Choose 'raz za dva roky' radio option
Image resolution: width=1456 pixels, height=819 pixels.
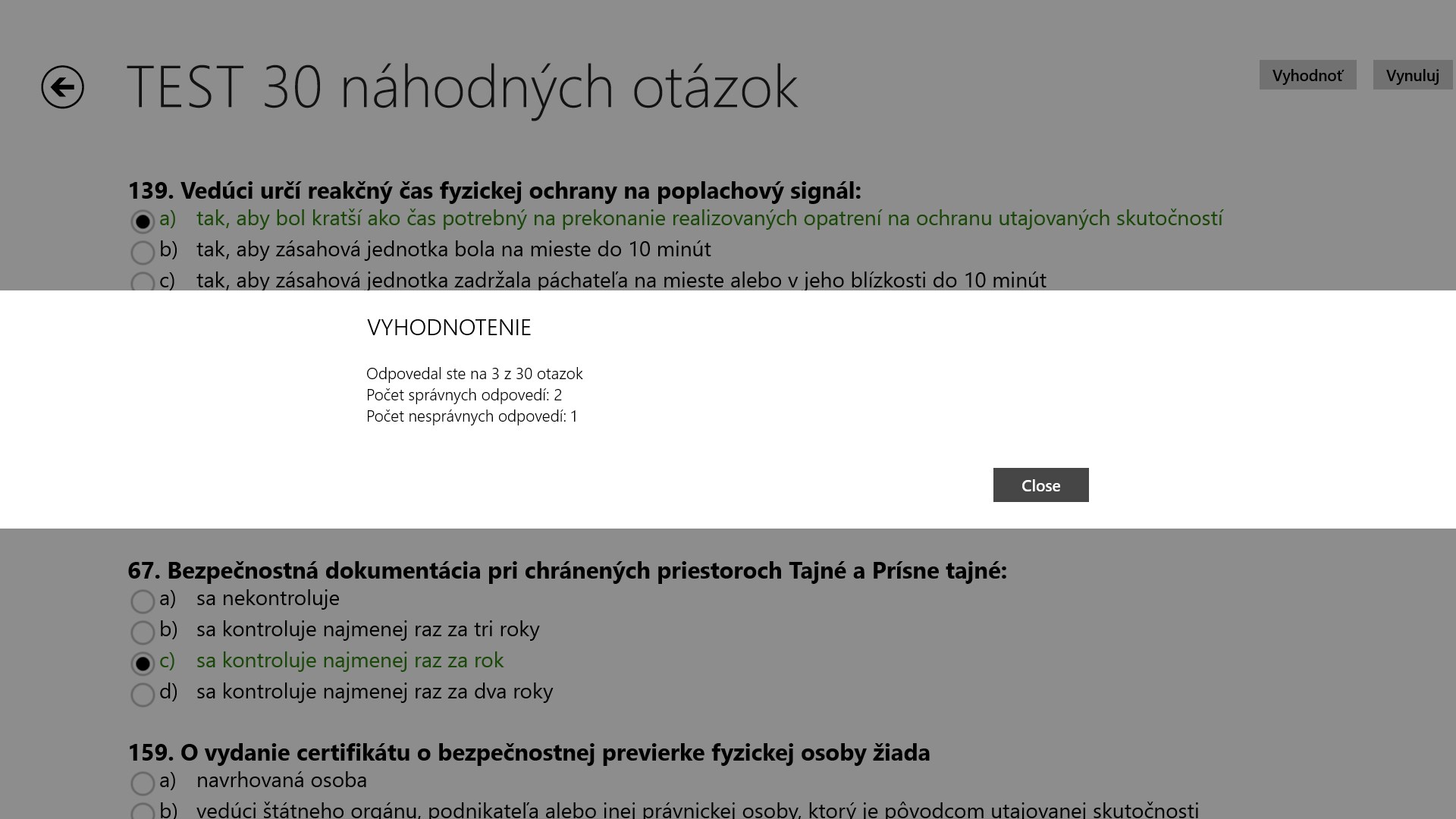point(143,695)
